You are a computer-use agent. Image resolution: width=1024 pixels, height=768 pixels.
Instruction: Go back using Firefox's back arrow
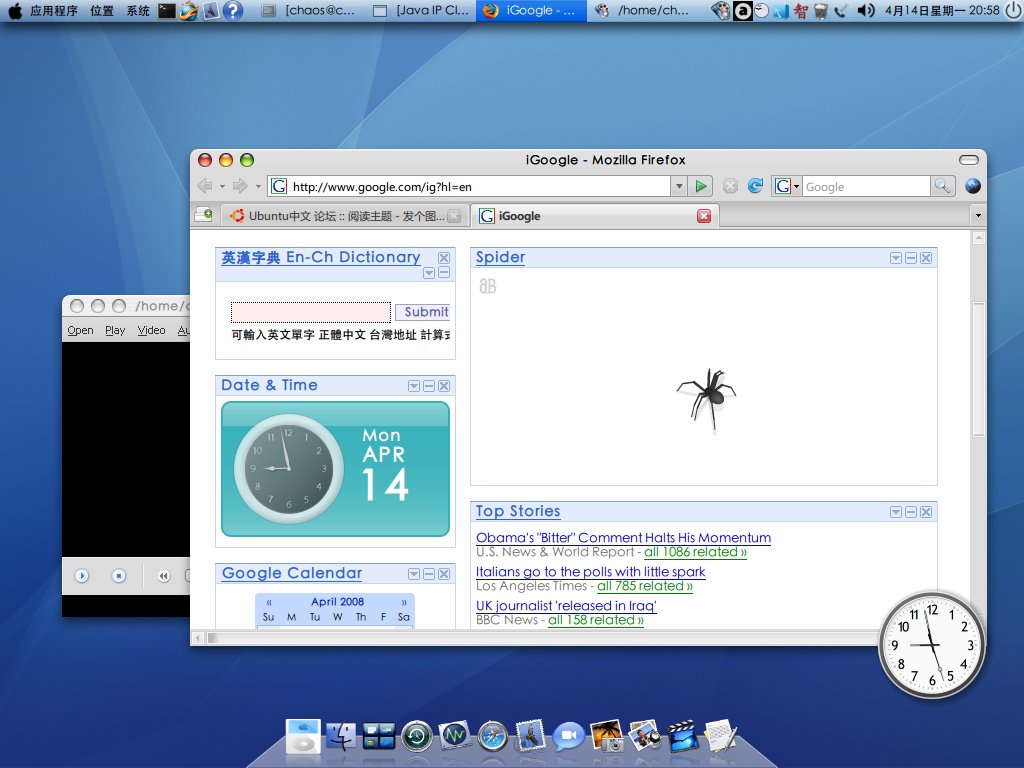(205, 186)
